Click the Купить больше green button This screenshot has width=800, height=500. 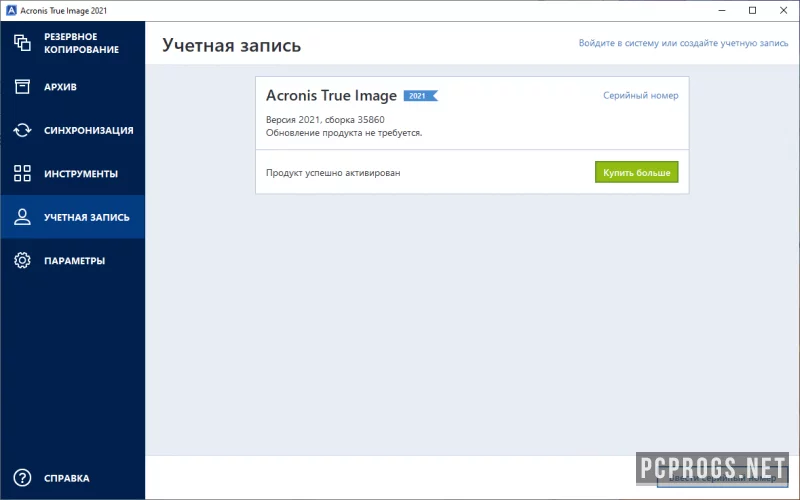636,172
